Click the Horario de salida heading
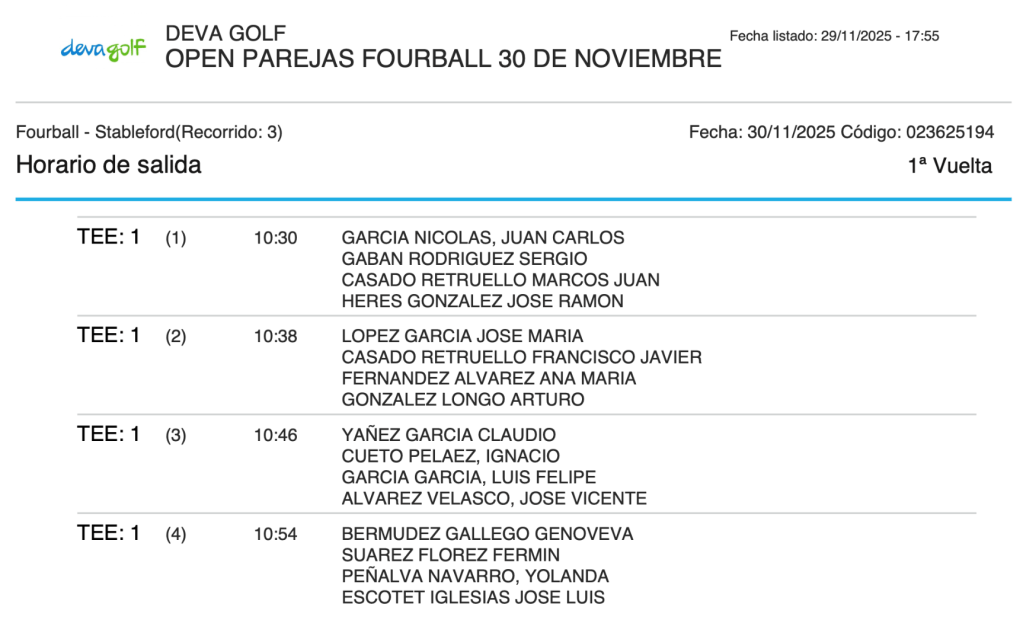The width and height of the screenshot is (1023, 620). point(108,165)
